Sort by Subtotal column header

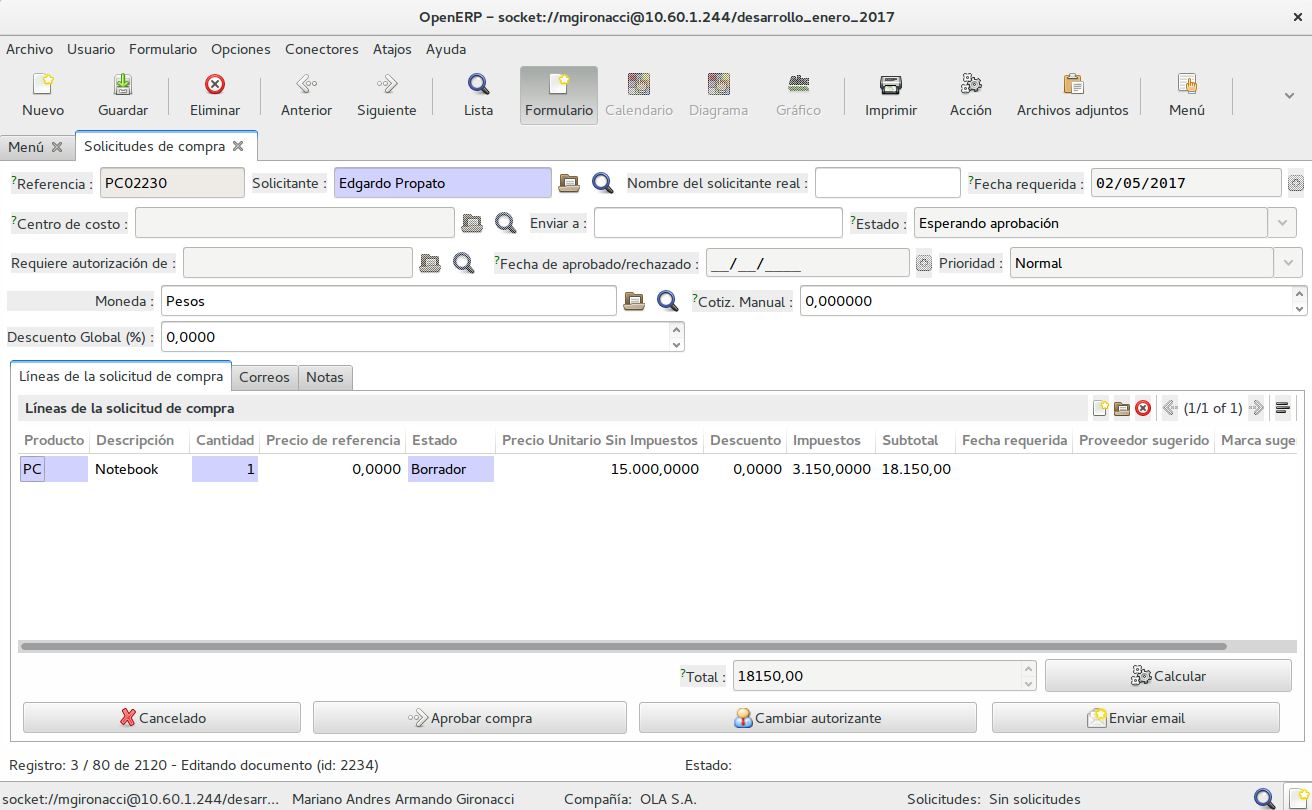click(910, 440)
